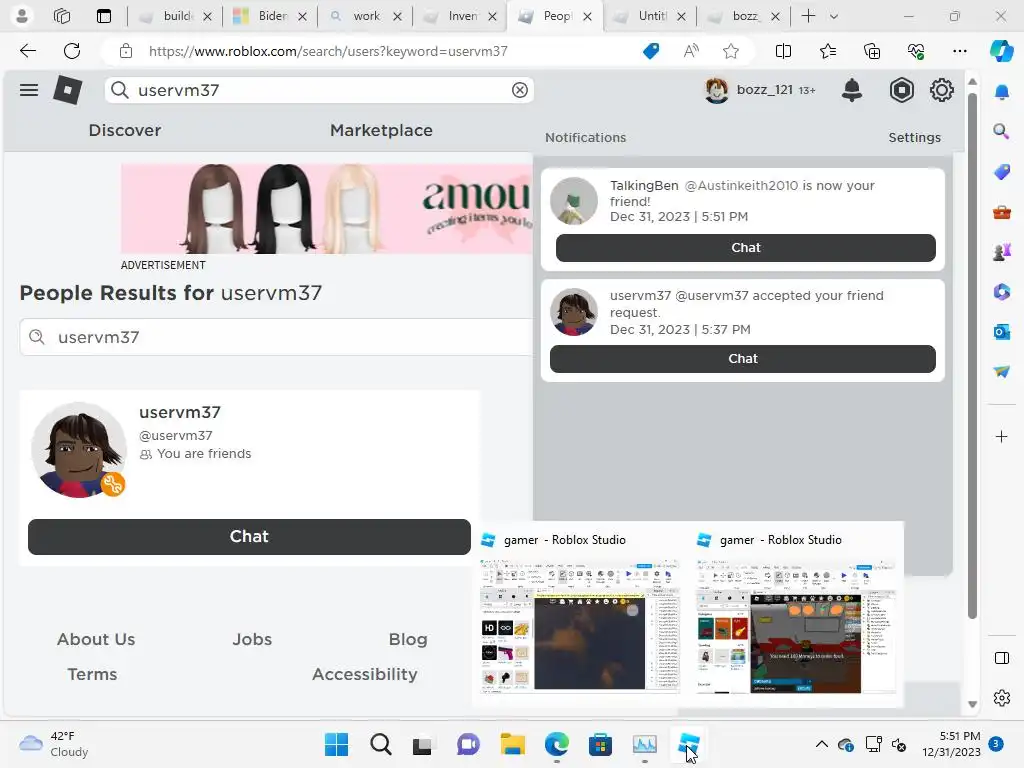Click the Roblox logo home icon

click(x=67, y=90)
